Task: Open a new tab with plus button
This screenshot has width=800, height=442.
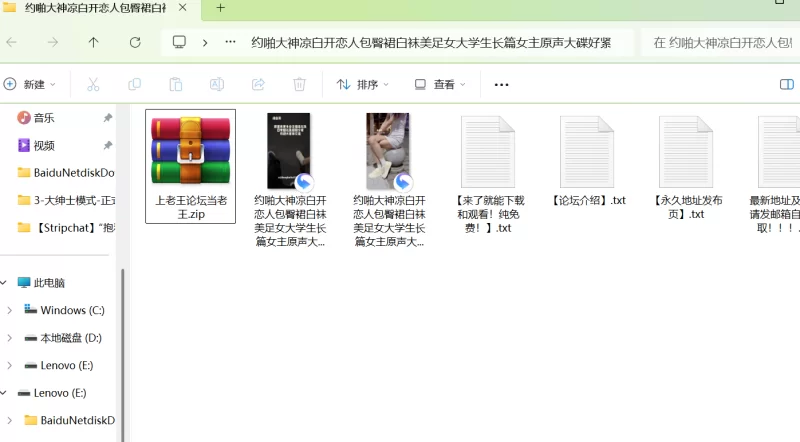Action: tap(220, 8)
